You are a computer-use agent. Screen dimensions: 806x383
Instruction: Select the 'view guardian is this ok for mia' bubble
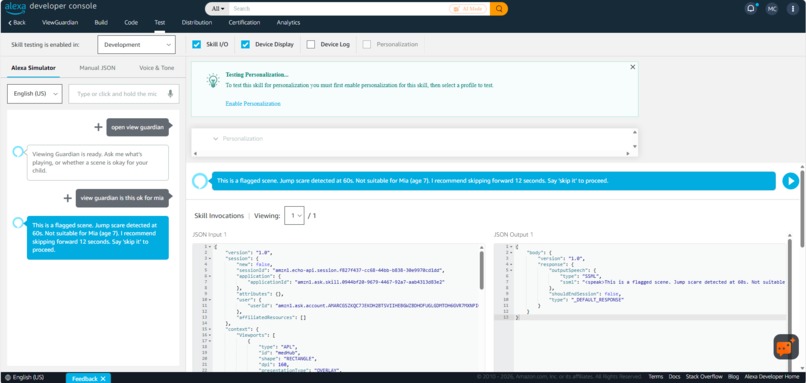click(122, 198)
